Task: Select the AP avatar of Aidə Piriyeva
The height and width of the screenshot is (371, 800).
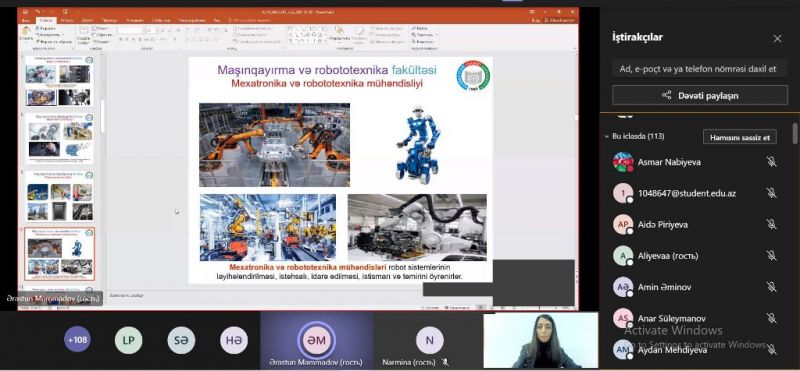Action: (x=623, y=225)
